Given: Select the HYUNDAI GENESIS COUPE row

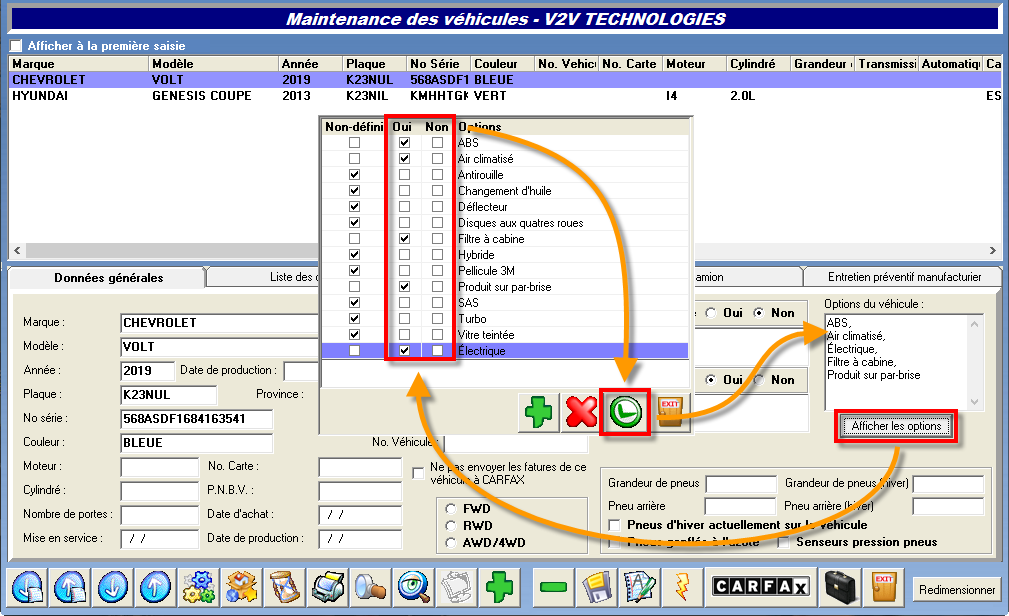Looking at the screenshot, I should (505, 96).
